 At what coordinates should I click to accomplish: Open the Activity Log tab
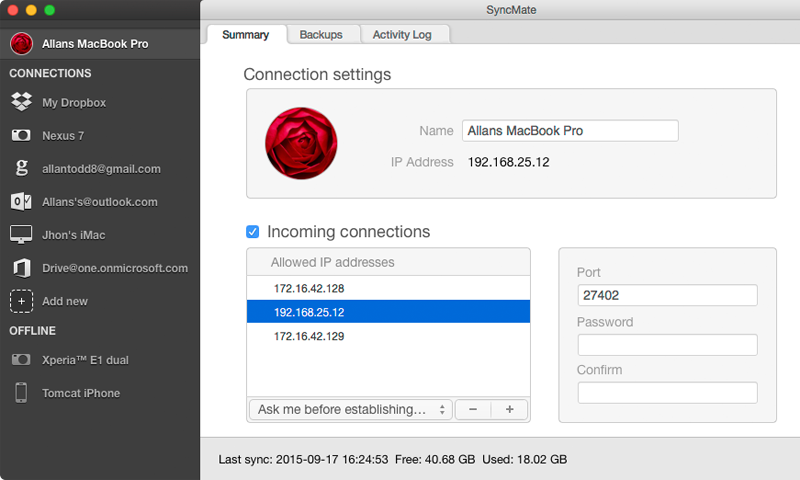[402, 34]
